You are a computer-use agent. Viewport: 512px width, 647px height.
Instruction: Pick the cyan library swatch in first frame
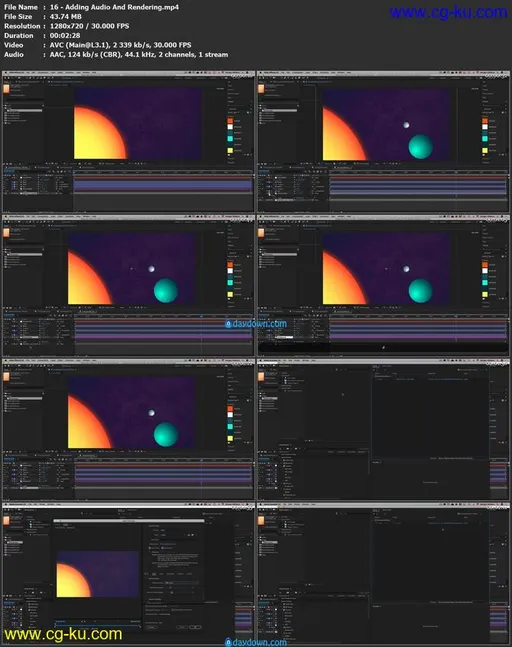pos(230,138)
